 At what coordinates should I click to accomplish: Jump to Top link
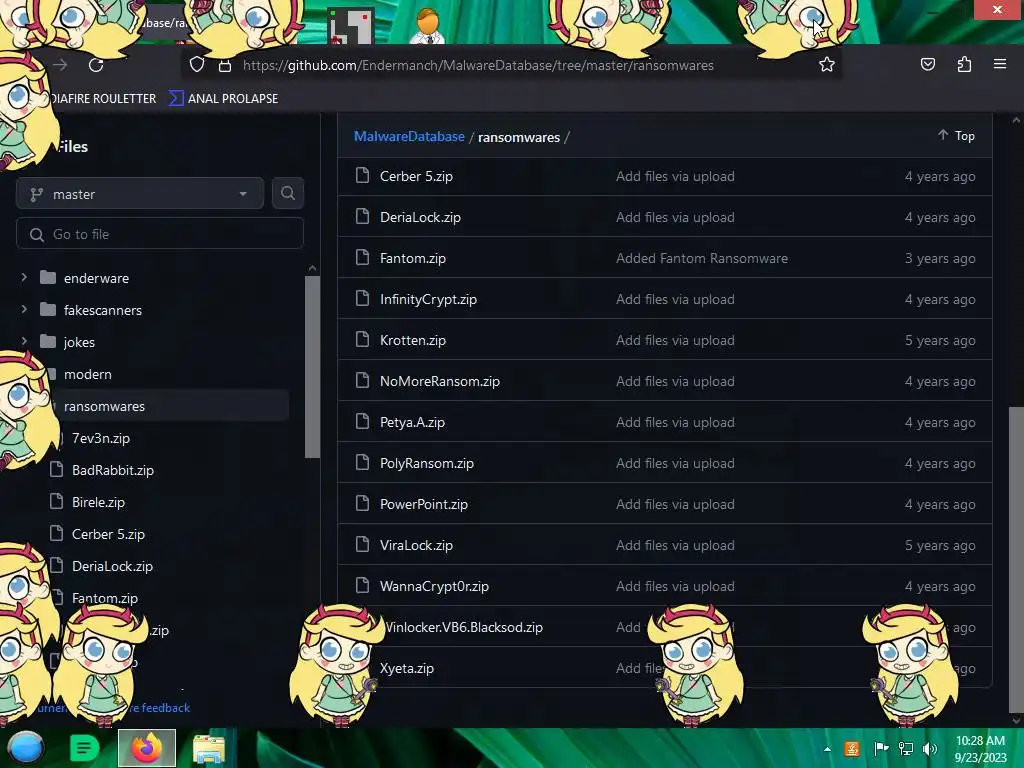[957, 135]
